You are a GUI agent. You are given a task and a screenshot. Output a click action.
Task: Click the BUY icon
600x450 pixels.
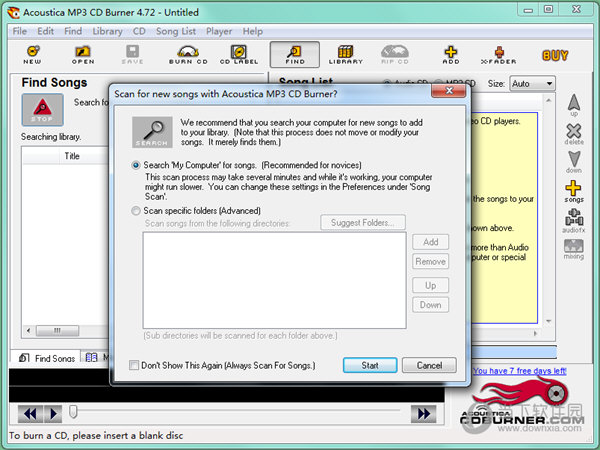pos(555,55)
